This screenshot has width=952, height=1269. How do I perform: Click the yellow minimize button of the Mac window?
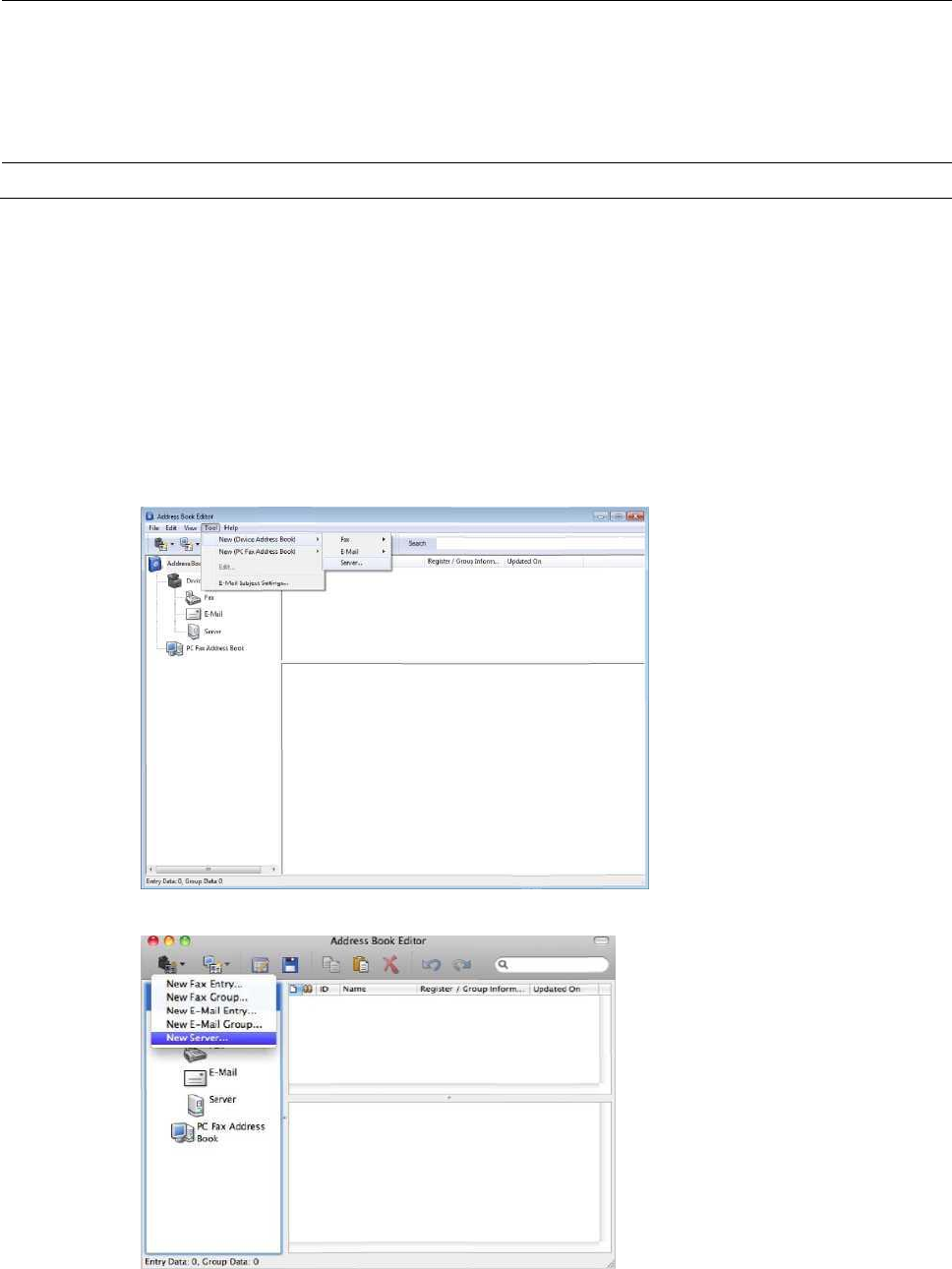[x=169, y=941]
